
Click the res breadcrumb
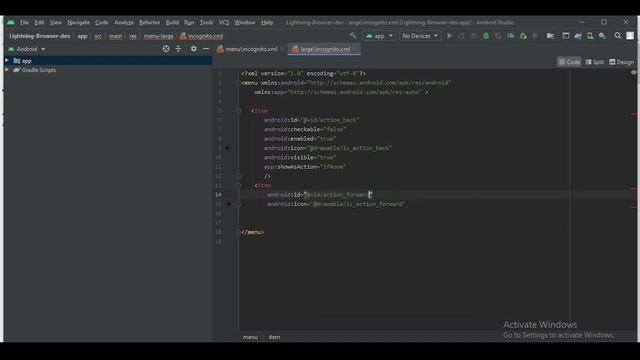pyautogui.click(x=133, y=36)
